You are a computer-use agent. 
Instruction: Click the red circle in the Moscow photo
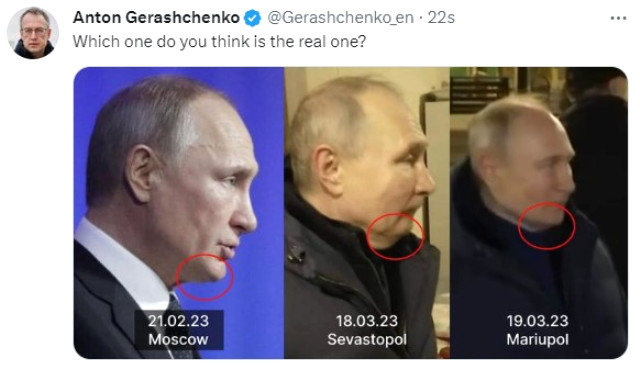pos(204,278)
